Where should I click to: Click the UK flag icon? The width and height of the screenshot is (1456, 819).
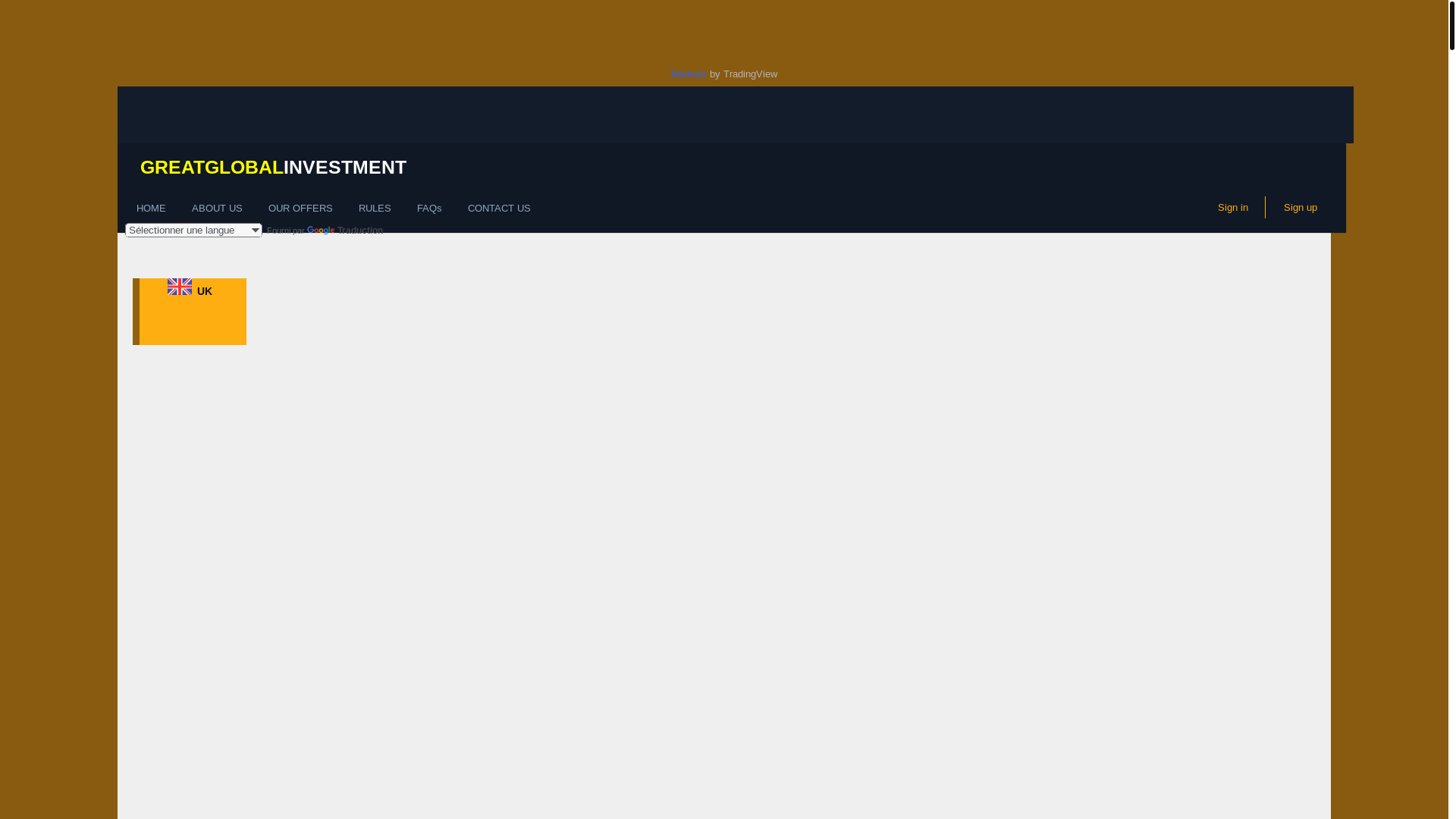pos(180,287)
